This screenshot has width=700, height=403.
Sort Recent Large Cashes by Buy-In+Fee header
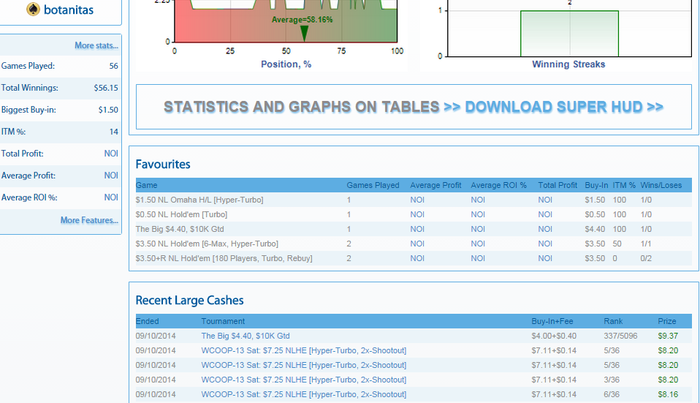552,321
